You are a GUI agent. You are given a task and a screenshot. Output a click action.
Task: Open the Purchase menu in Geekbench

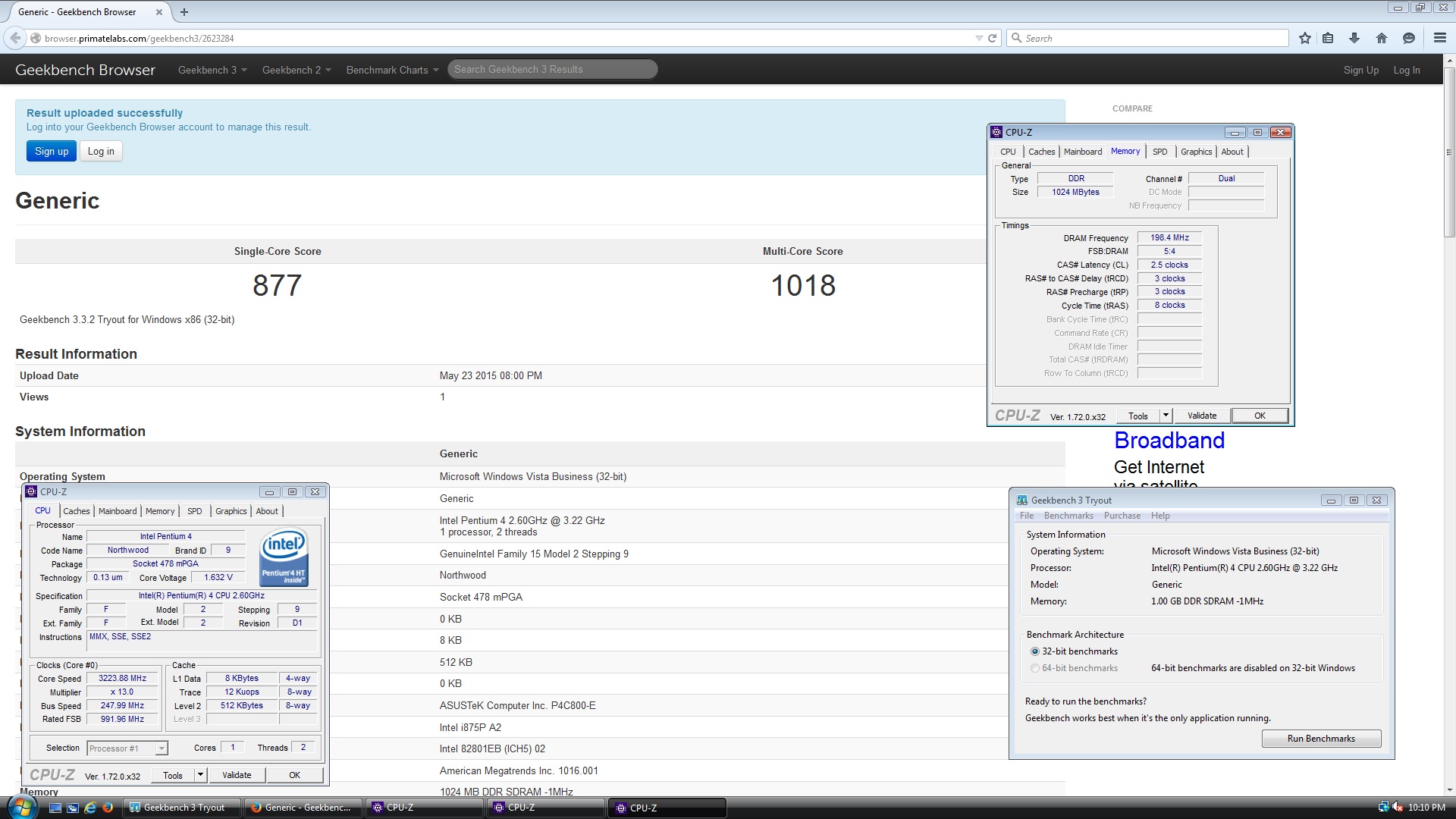[x=1122, y=516]
